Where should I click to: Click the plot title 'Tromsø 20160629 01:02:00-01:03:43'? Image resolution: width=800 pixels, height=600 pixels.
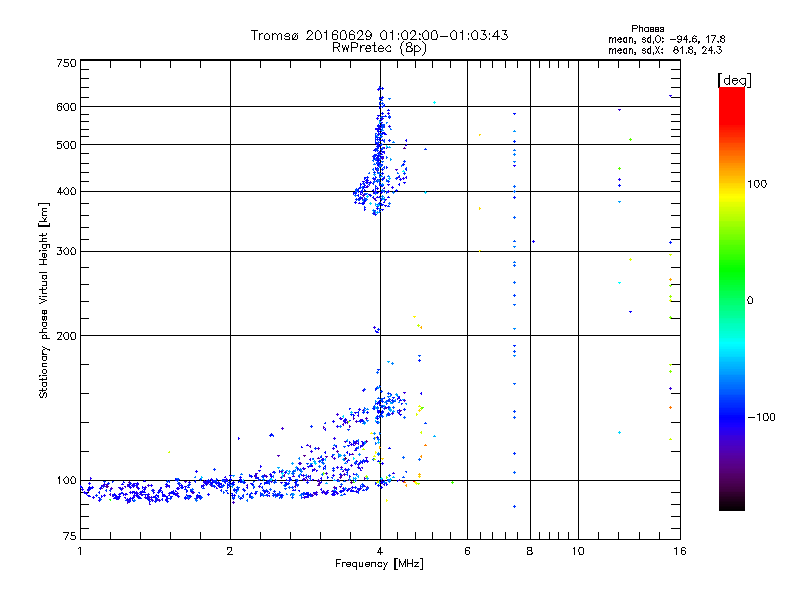coord(379,35)
